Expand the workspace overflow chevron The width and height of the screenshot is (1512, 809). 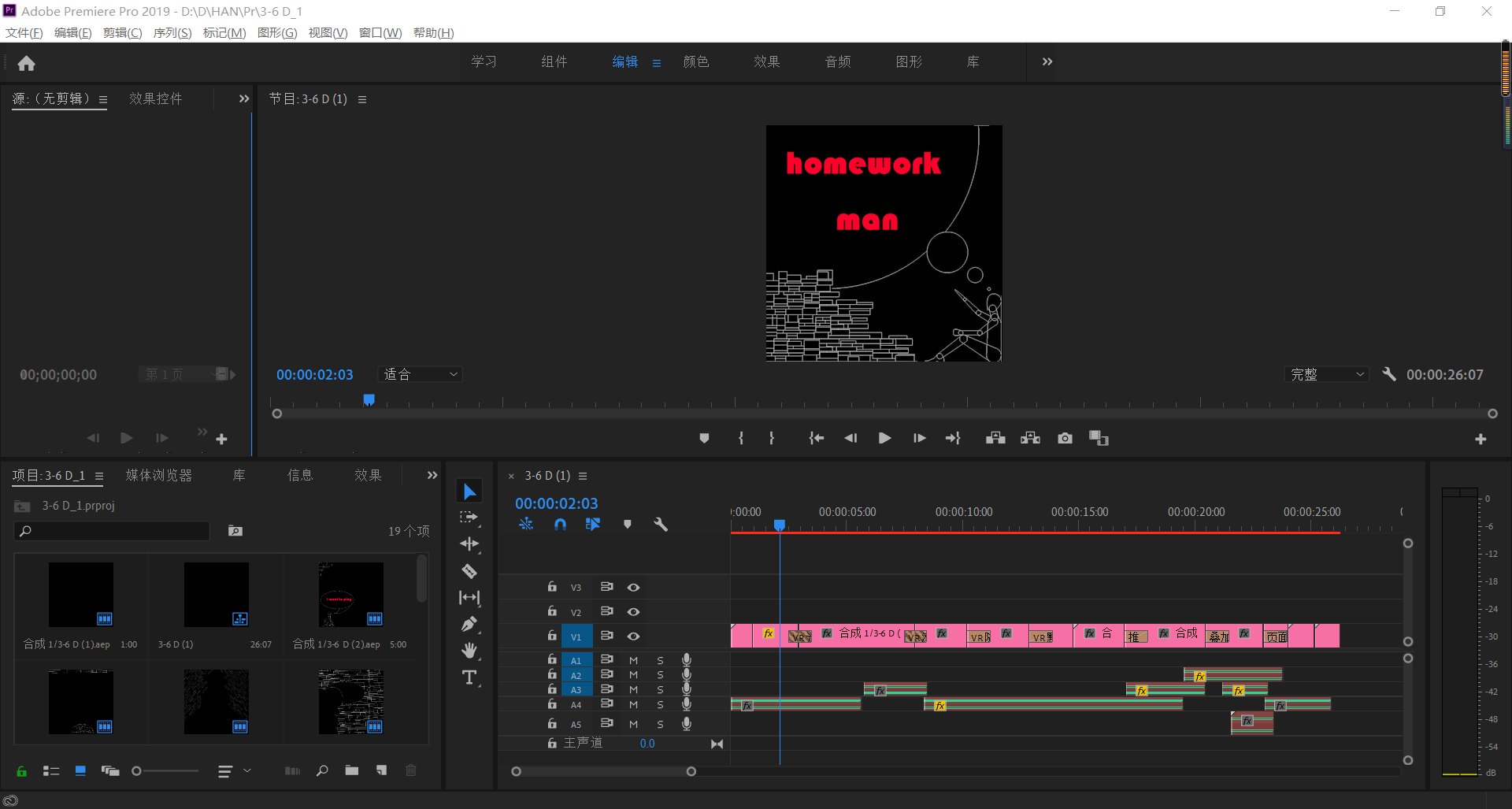click(1047, 61)
